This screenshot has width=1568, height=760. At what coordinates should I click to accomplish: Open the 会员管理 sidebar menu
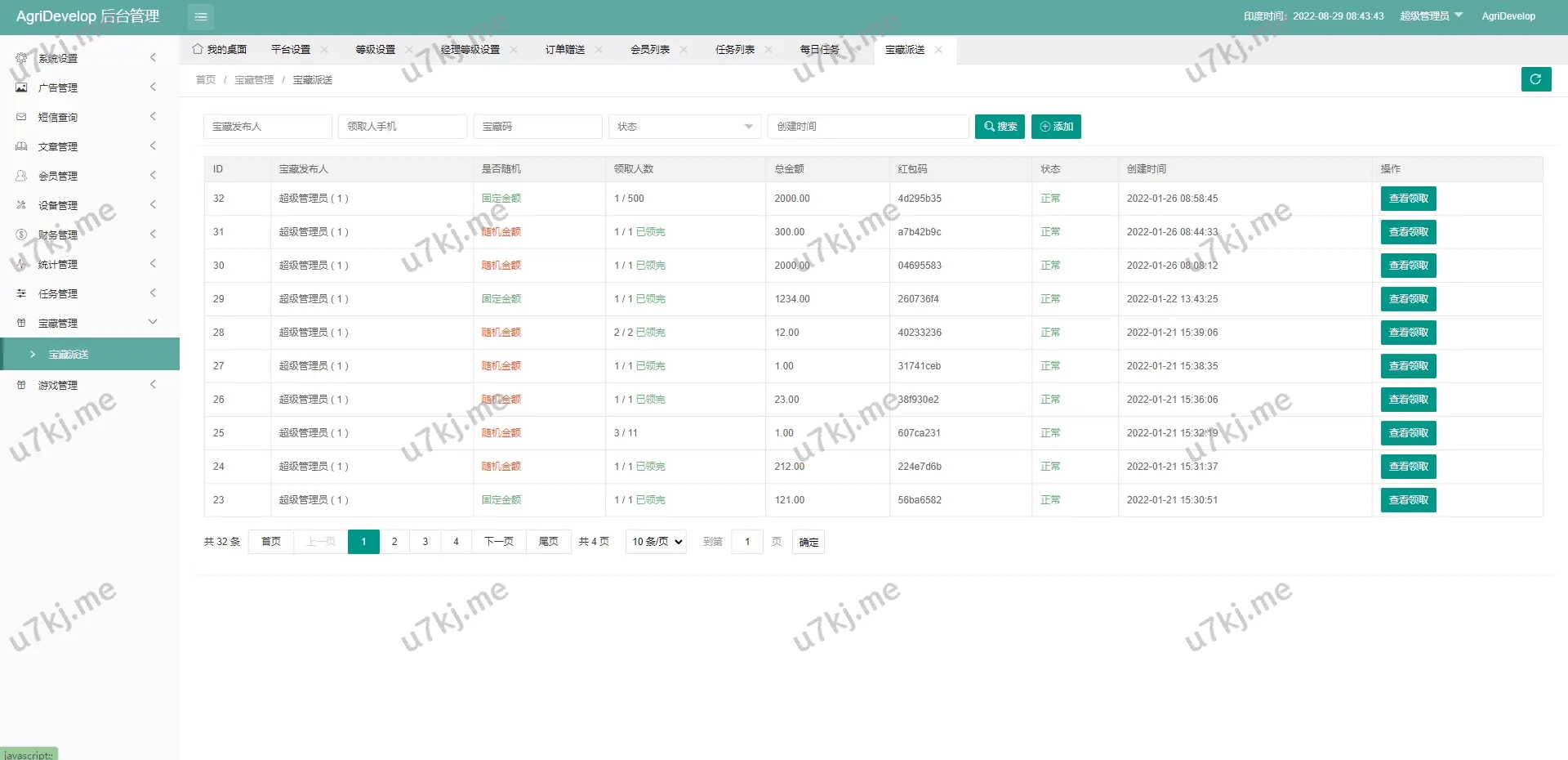coord(57,176)
